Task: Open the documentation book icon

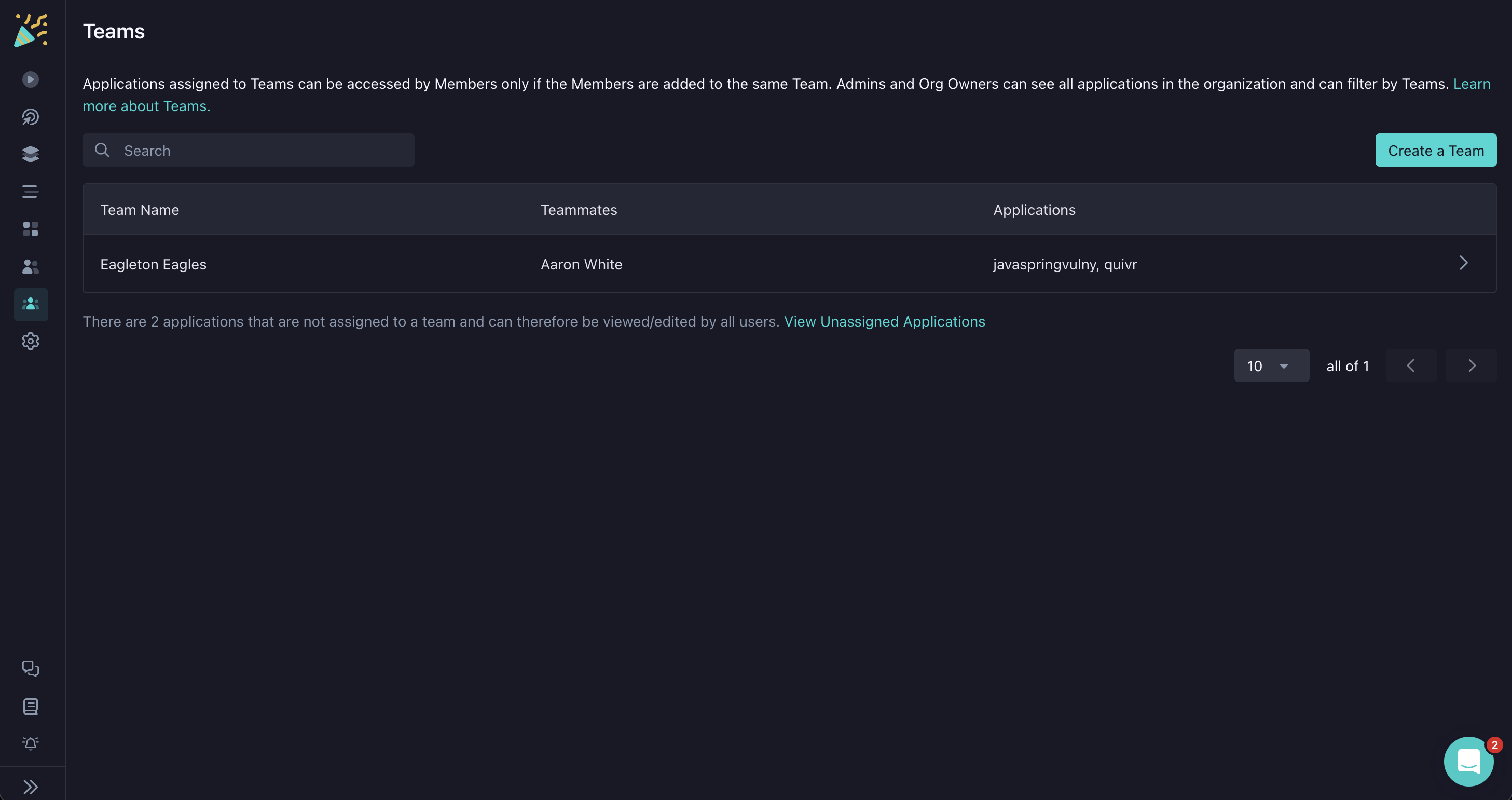Action: coord(31,707)
